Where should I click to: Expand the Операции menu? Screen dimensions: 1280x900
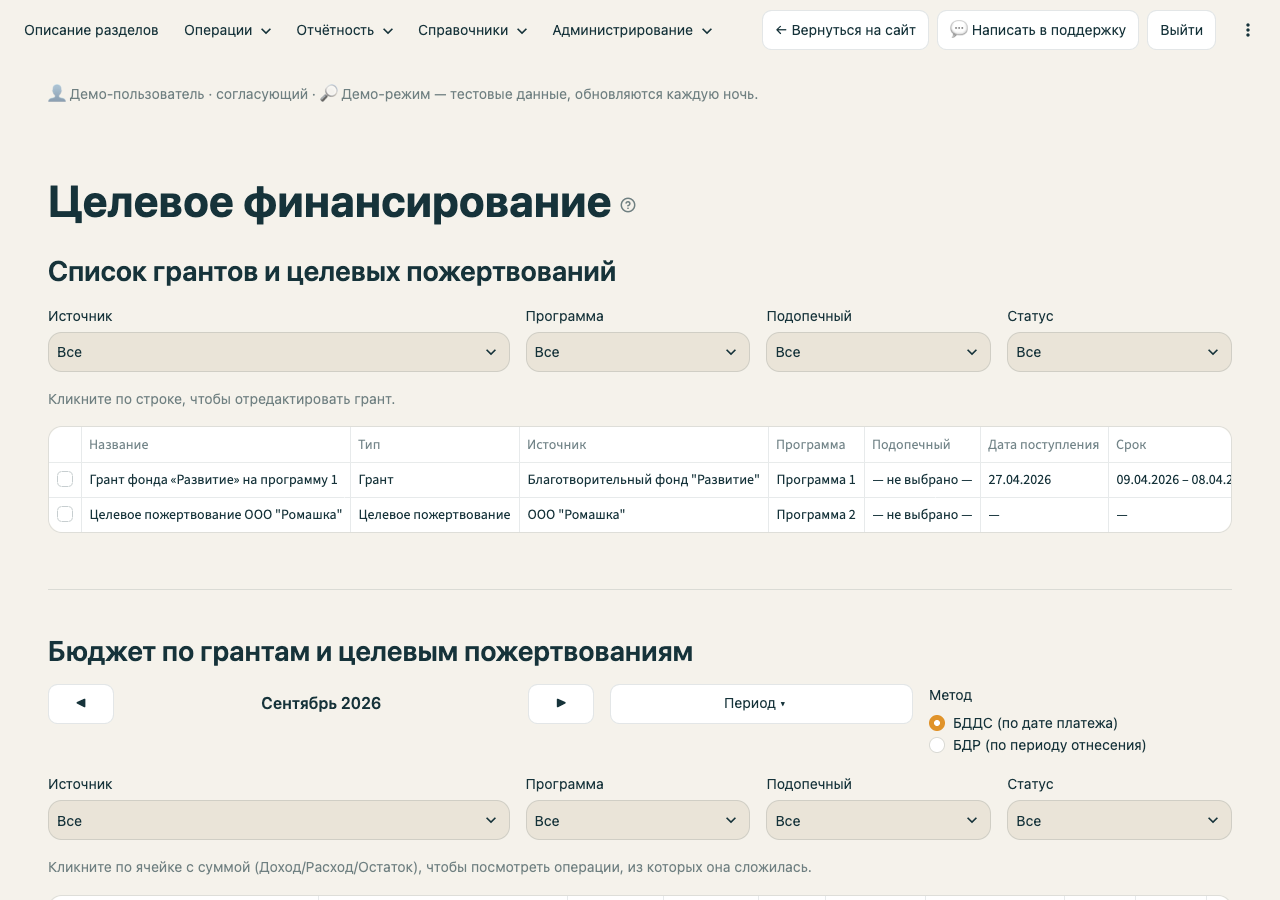(x=227, y=30)
